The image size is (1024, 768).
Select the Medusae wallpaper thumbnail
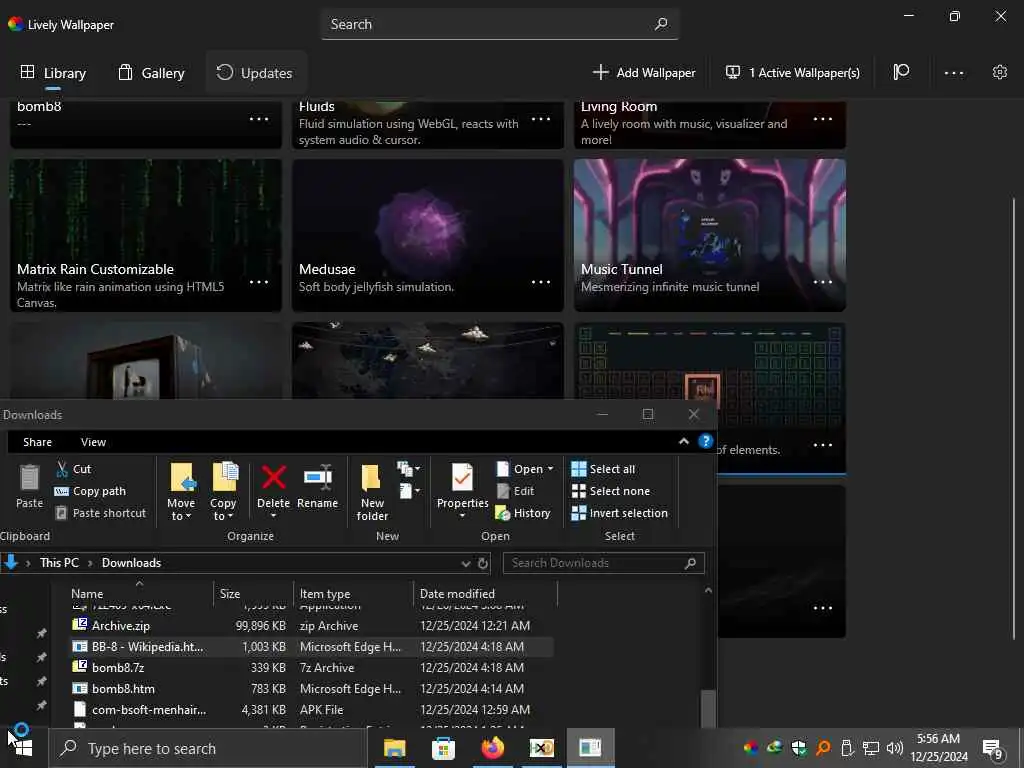427,235
